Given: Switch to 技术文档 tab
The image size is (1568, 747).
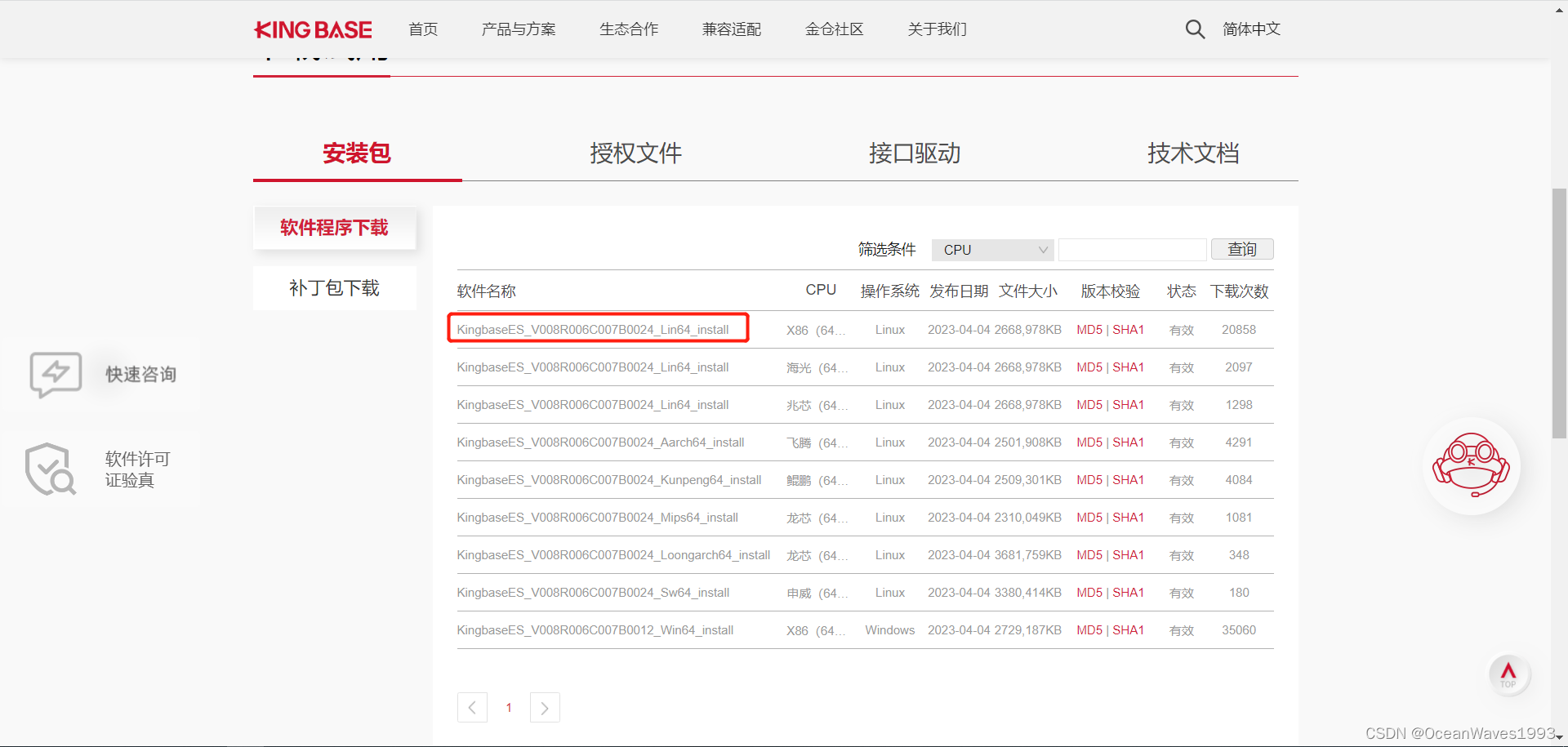Looking at the screenshot, I should click(x=1193, y=153).
